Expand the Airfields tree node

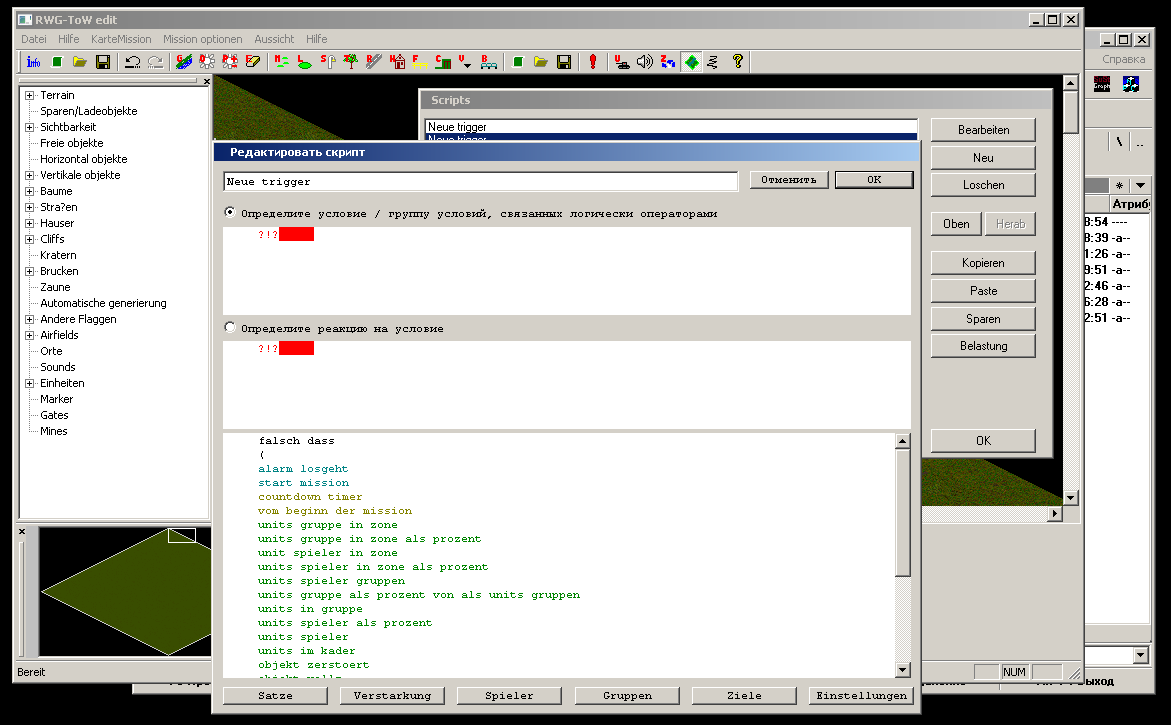30,335
